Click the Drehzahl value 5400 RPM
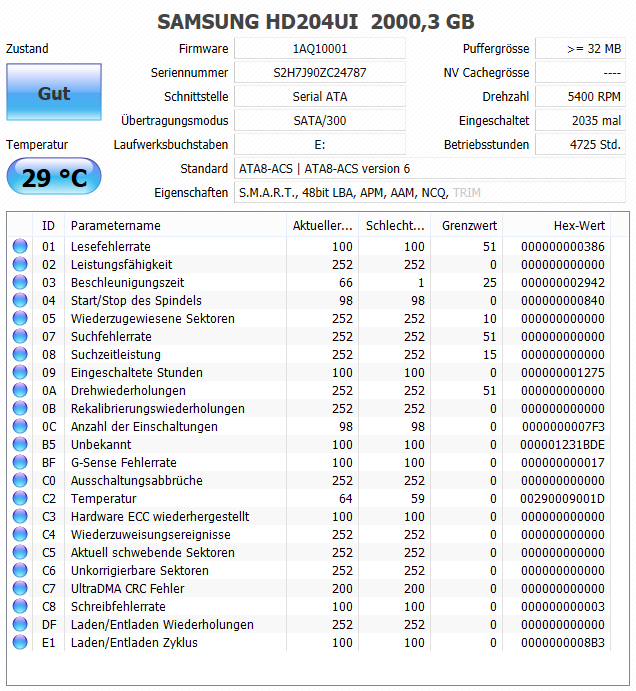This screenshot has width=636, height=691. (x=580, y=97)
